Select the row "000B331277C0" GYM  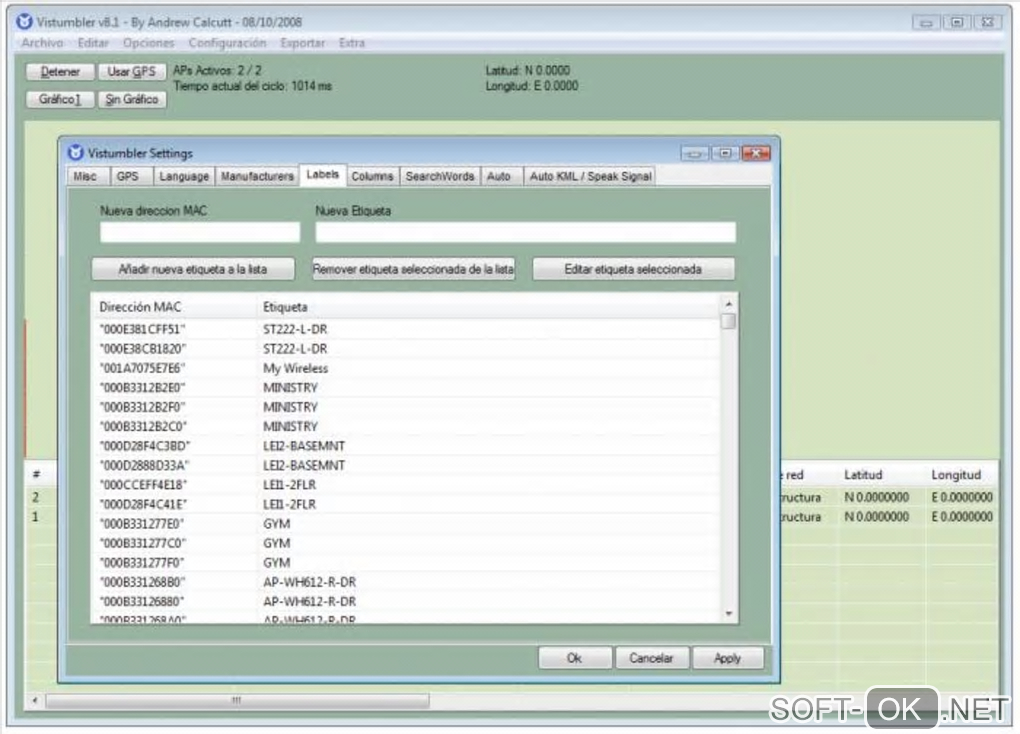(406, 543)
